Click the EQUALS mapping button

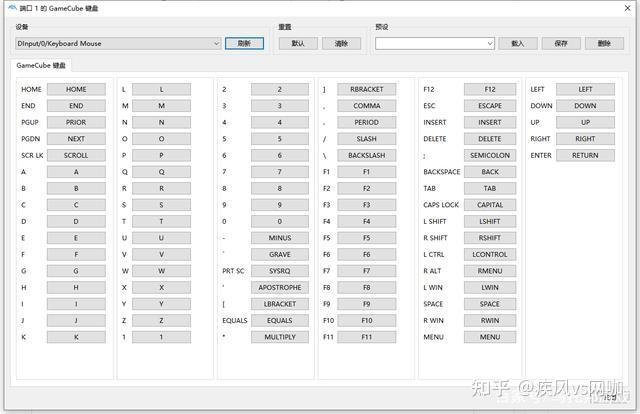[x=280, y=321]
